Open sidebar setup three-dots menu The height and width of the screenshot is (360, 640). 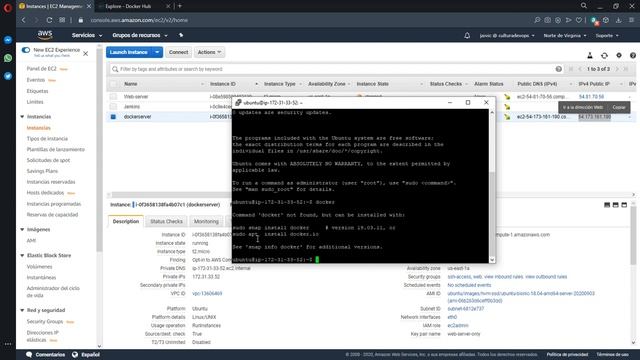tap(8, 344)
